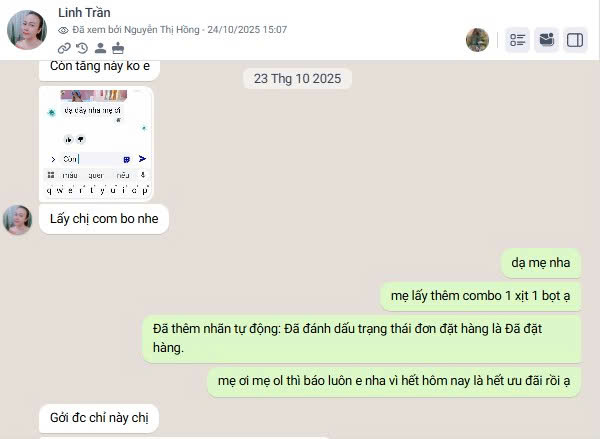The image size is (600, 439).
Task: Click message 'mẹ lấy thêm combo 1 xịt 1 bọt ạ'
Action: click(x=481, y=296)
